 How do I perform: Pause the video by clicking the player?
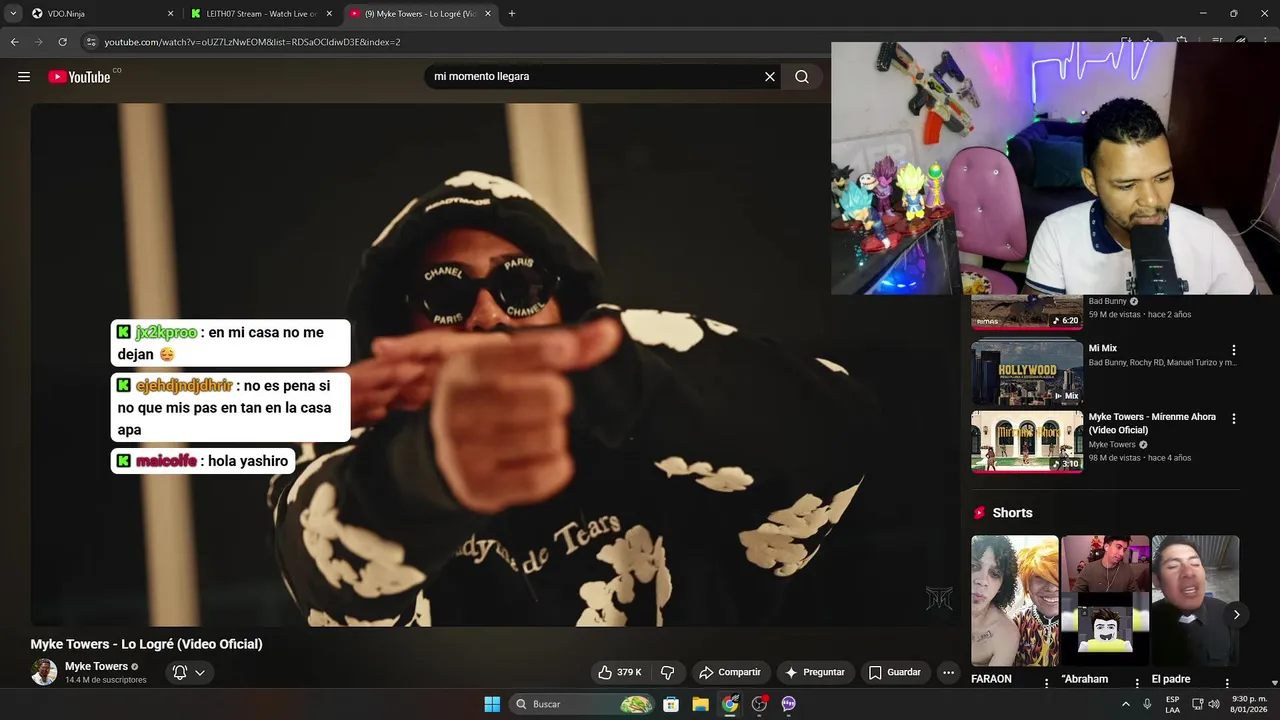(495, 365)
